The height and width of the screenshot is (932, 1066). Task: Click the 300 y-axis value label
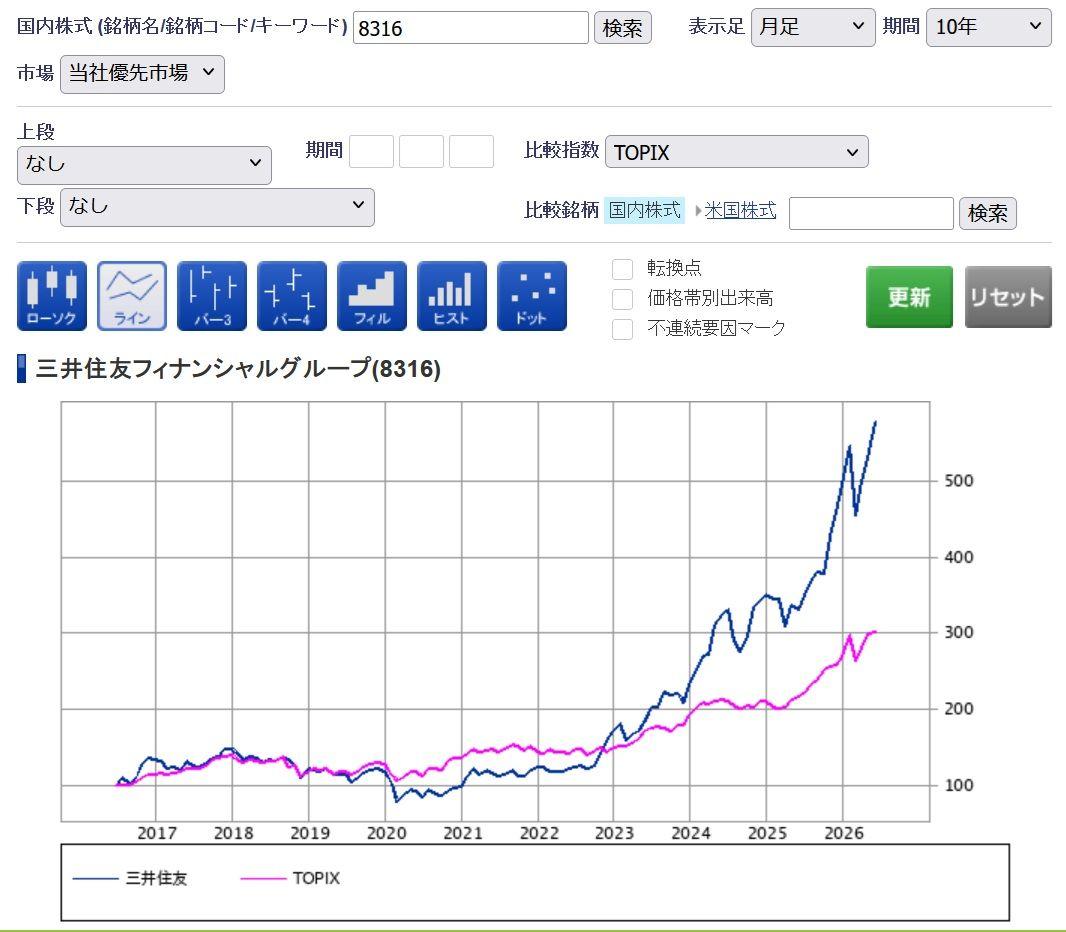click(959, 632)
